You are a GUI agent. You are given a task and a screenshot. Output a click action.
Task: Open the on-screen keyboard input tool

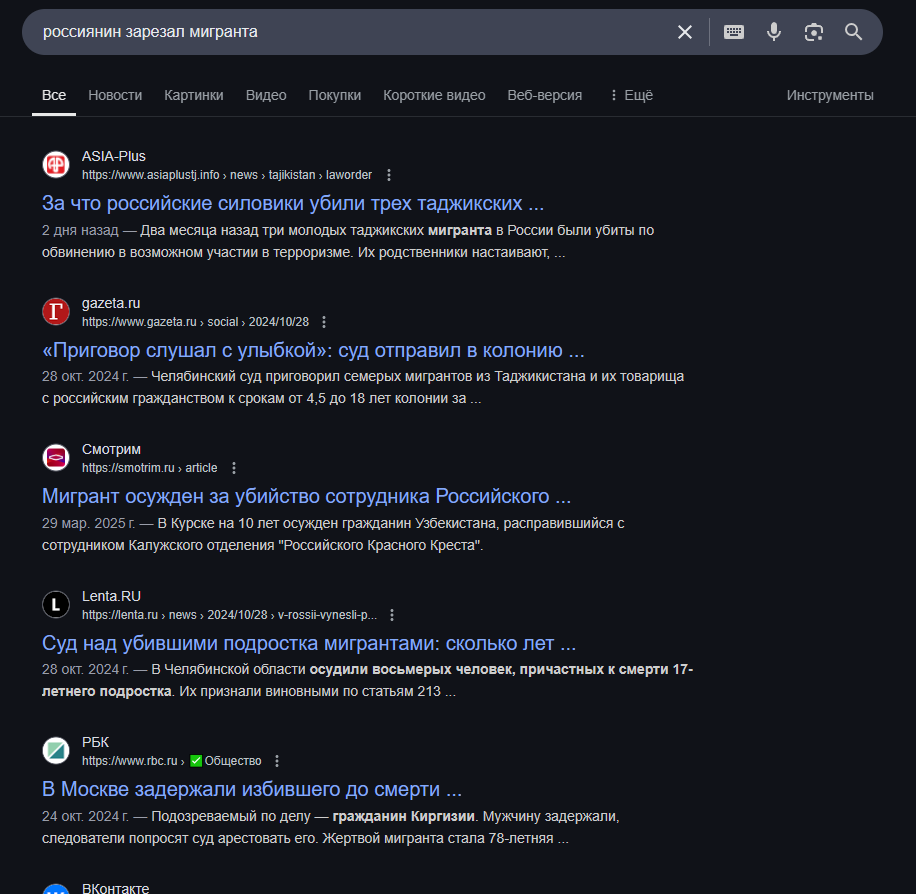[x=734, y=32]
